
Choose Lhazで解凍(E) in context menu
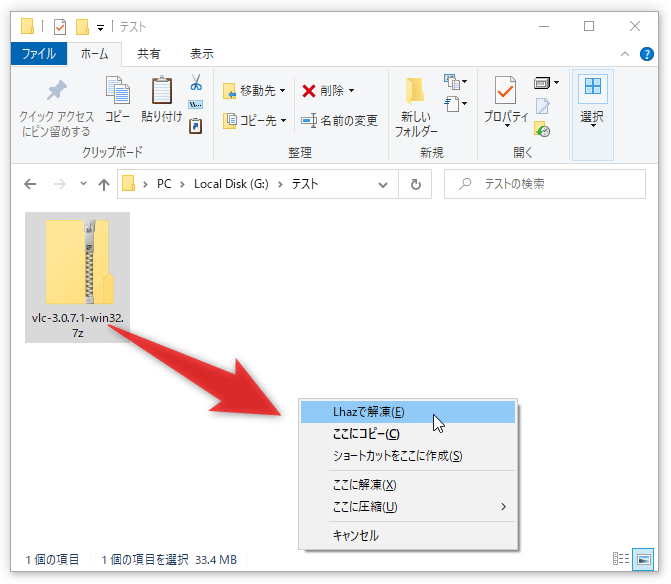(x=408, y=412)
